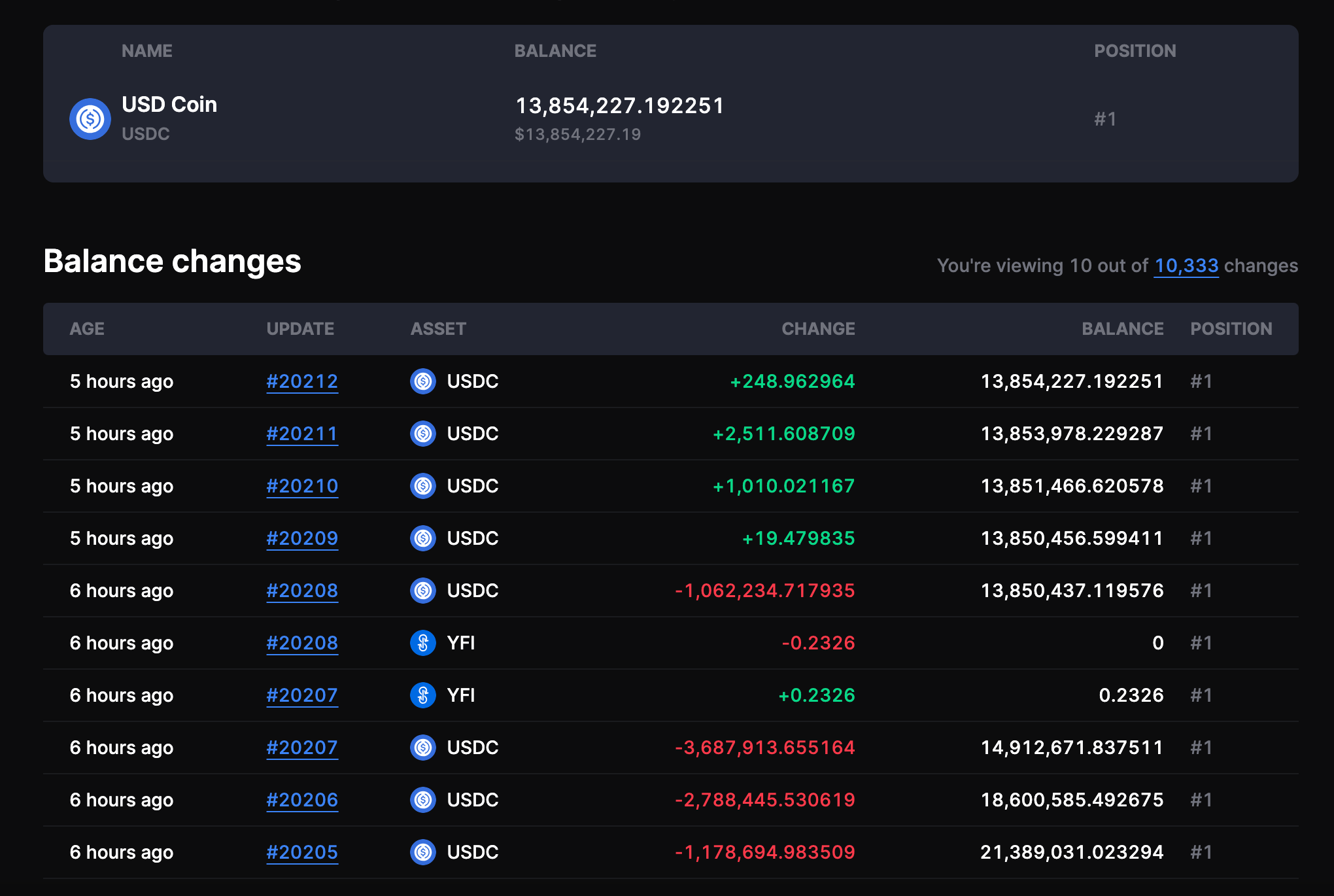Click the AGE column header

coord(87,329)
